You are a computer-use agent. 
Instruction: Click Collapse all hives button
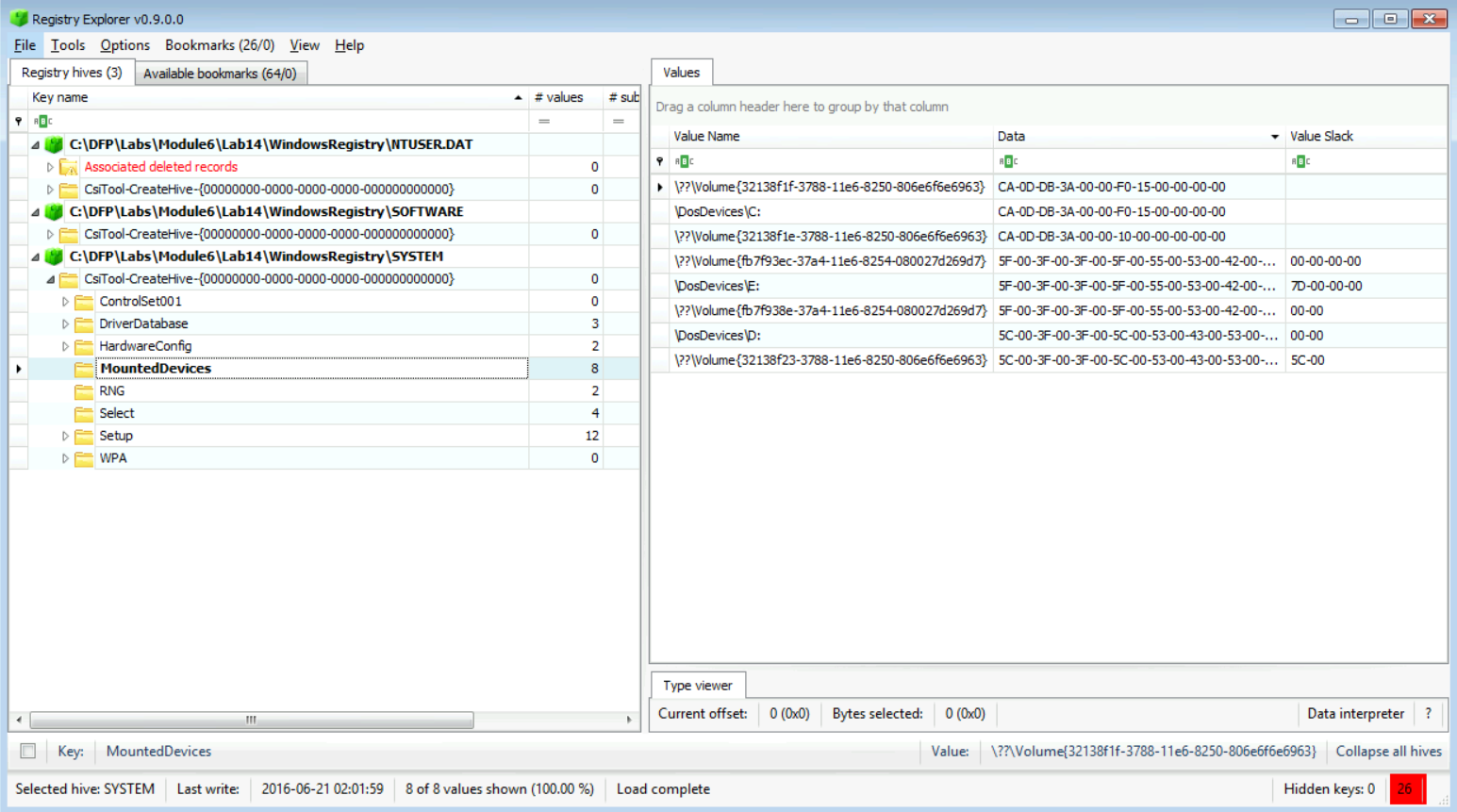[x=1388, y=752]
